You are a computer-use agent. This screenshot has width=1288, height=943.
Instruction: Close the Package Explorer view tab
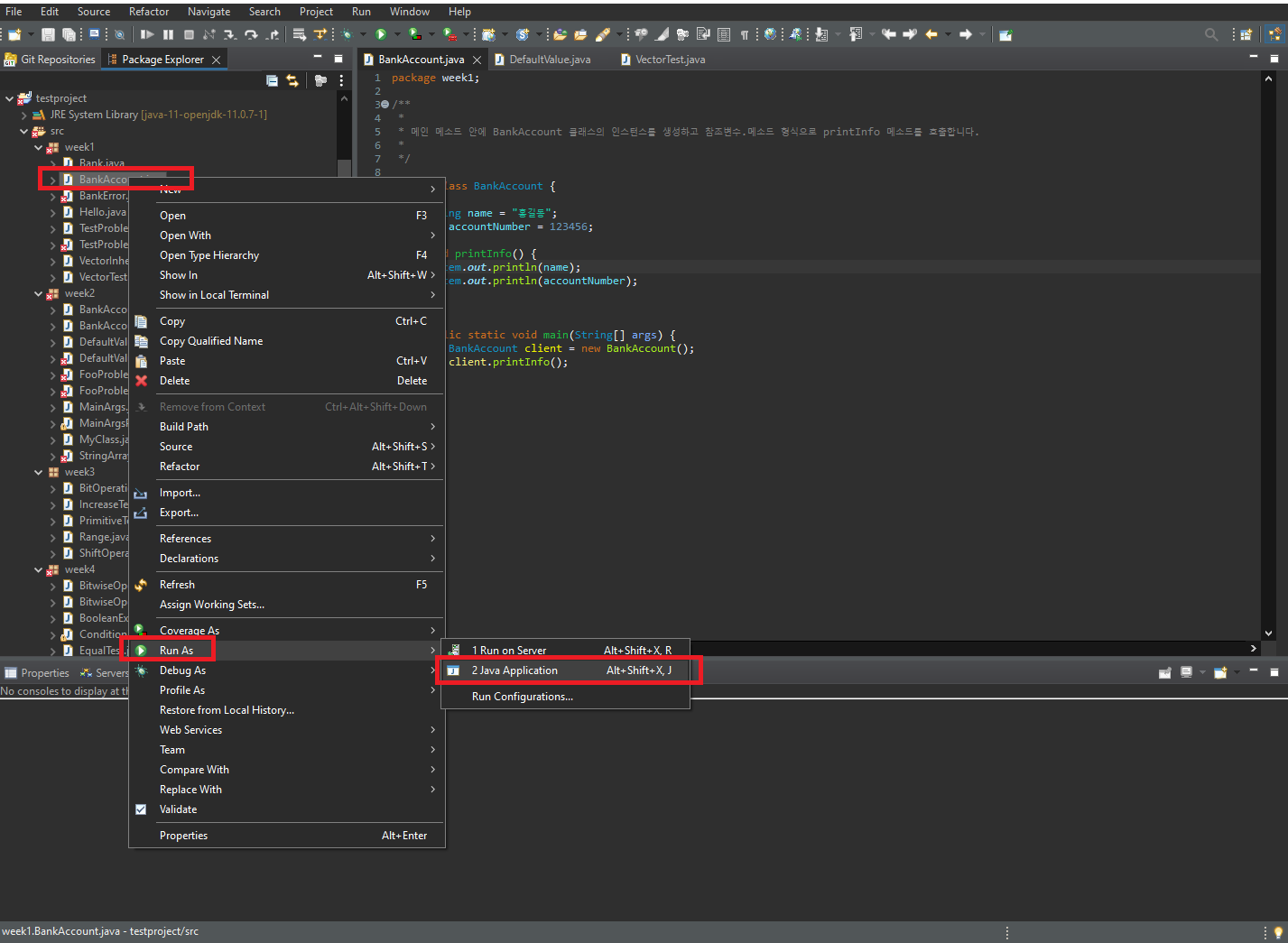pyautogui.click(x=216, y=60)
